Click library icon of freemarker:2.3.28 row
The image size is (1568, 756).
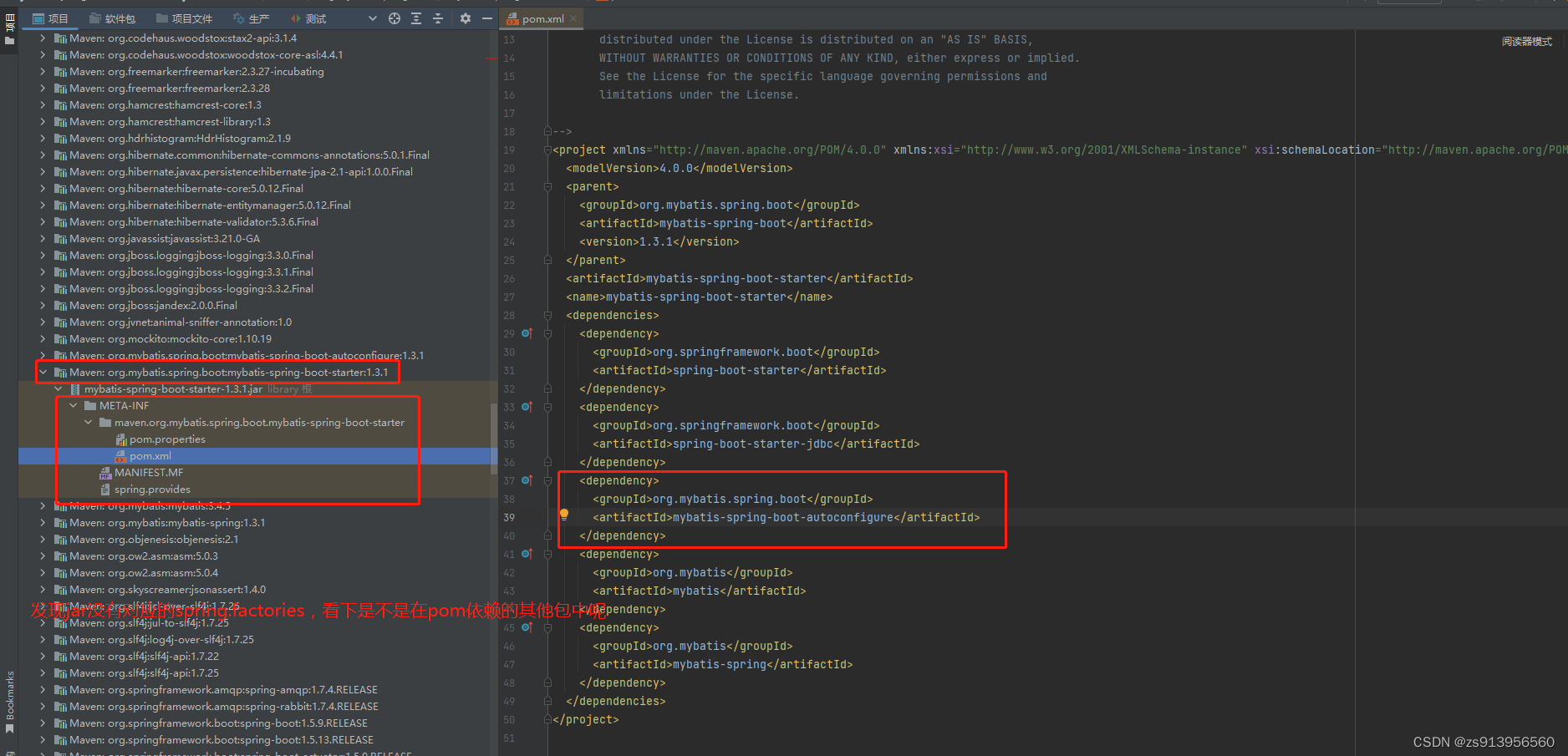pos(60,89)
